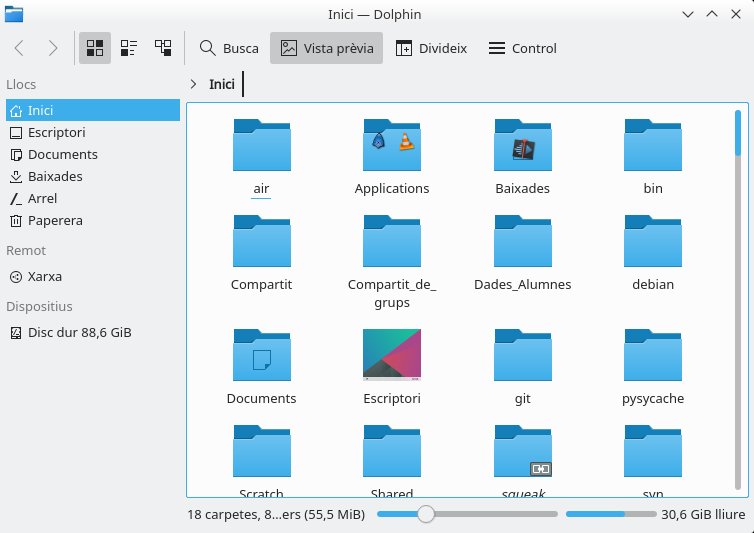
Task: Open window menu from titlebar Dolphin icon
Action: click(x=15, y=14)
